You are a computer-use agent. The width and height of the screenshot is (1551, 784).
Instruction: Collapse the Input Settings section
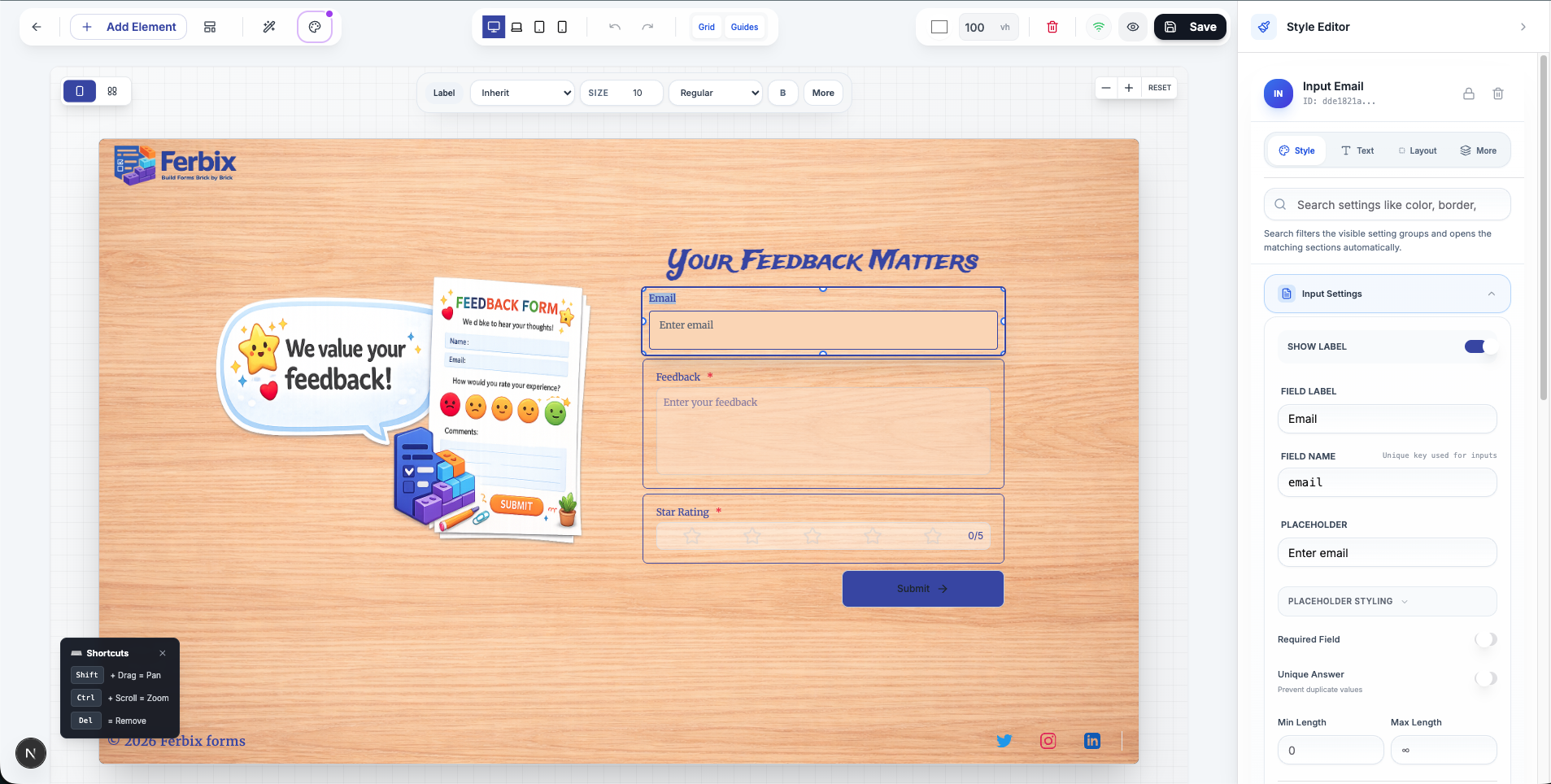[1388, 294]
